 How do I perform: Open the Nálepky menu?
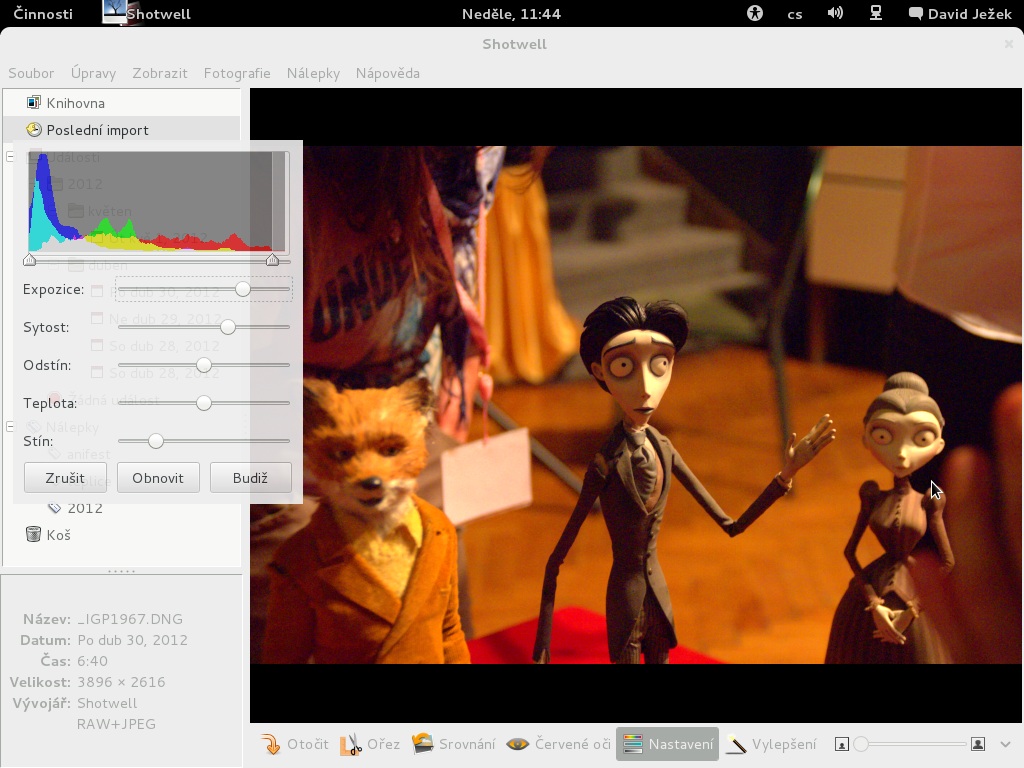313,73
